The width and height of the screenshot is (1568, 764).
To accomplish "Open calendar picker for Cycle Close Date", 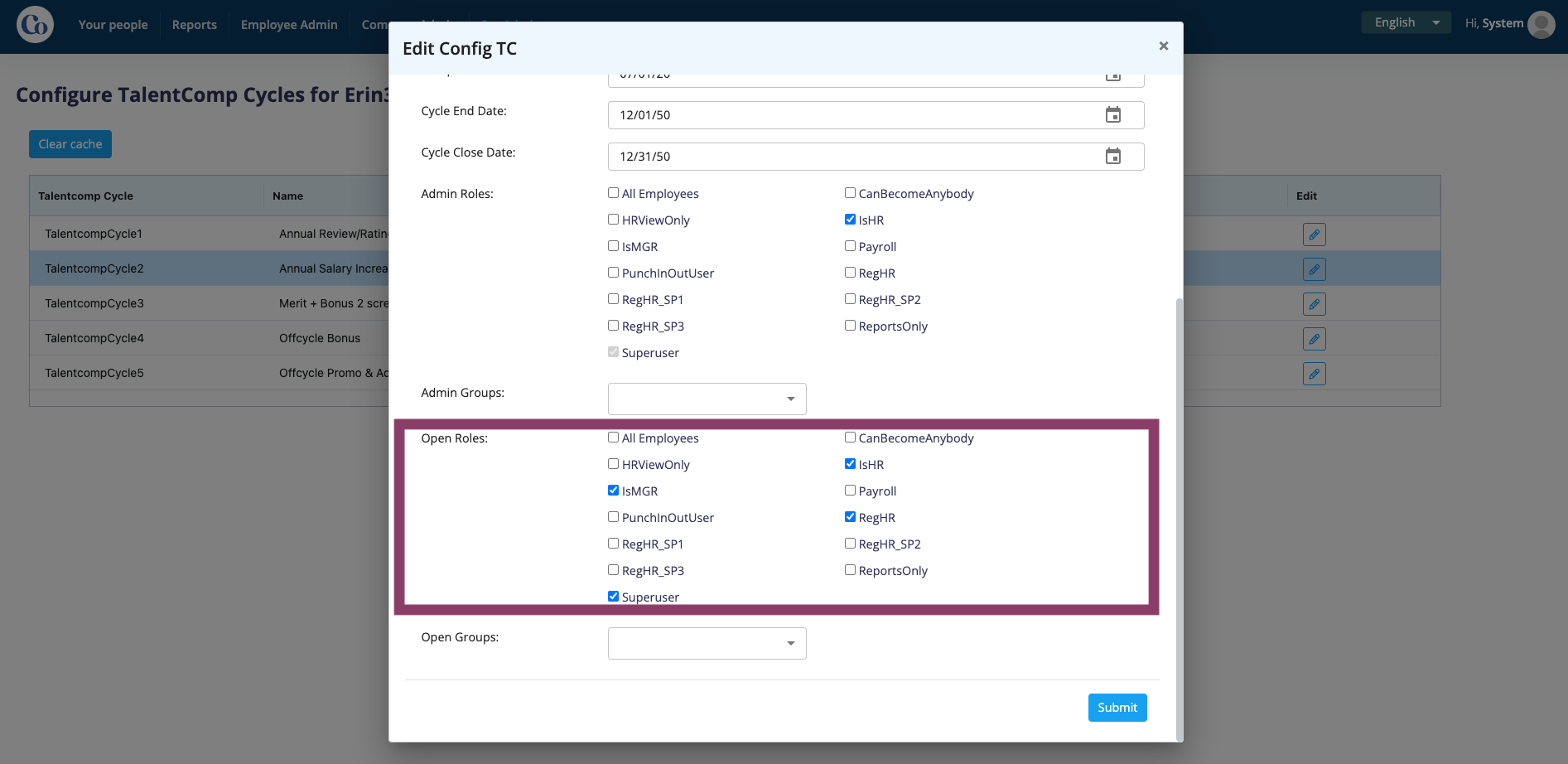I will [1113, 157].
